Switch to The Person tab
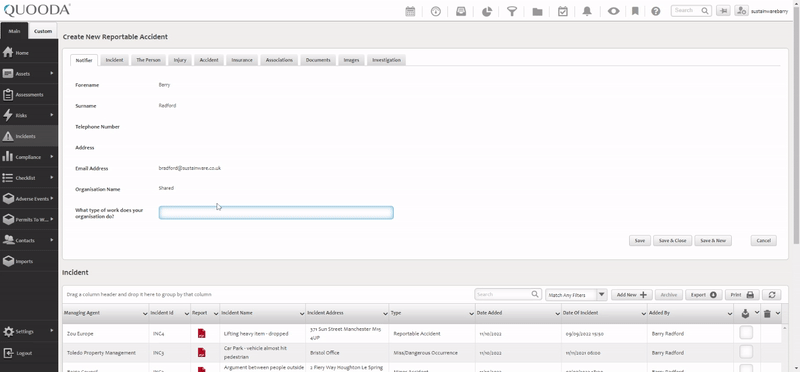This screenshot has height=372, width=800. (148, 60)
